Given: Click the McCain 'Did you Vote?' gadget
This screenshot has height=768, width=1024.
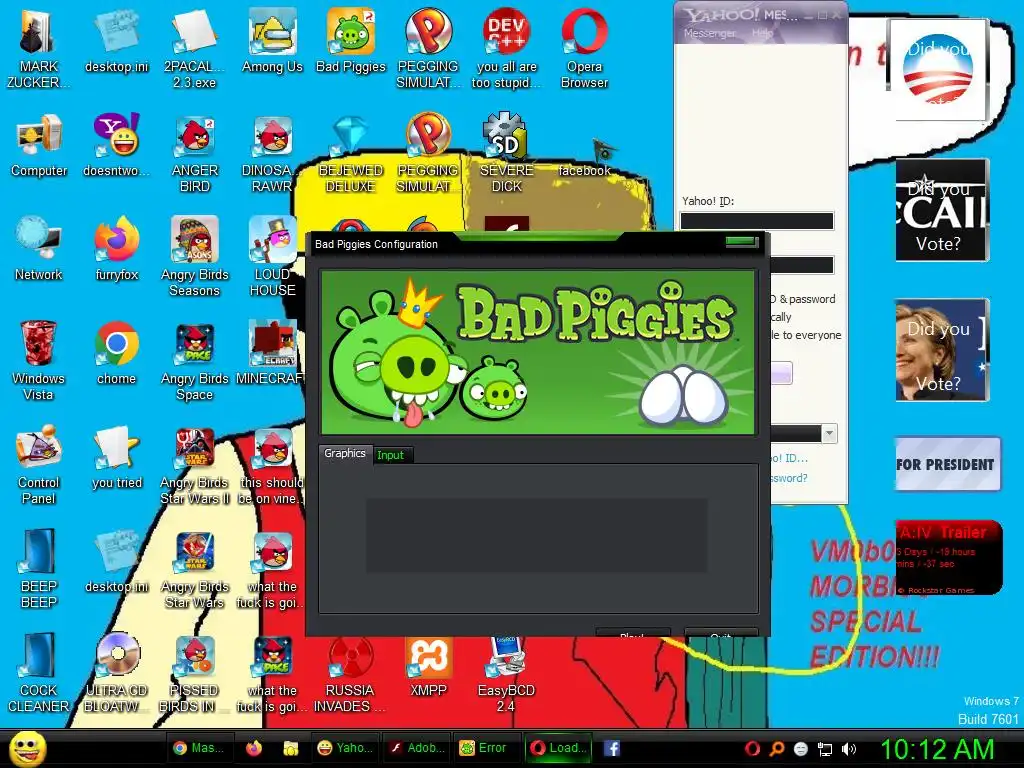Looking at the screenshot, I should 942,210.
